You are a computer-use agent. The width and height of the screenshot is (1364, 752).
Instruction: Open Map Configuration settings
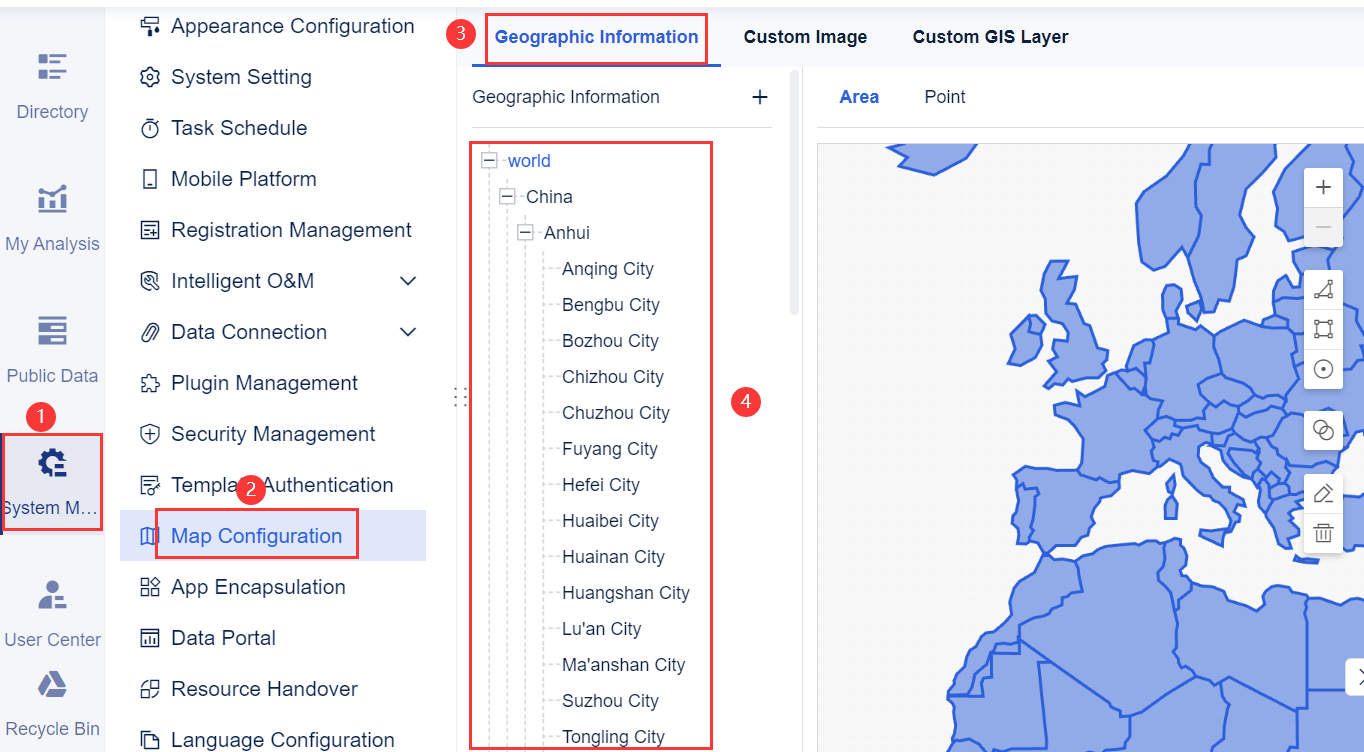(x=257, y=536)
